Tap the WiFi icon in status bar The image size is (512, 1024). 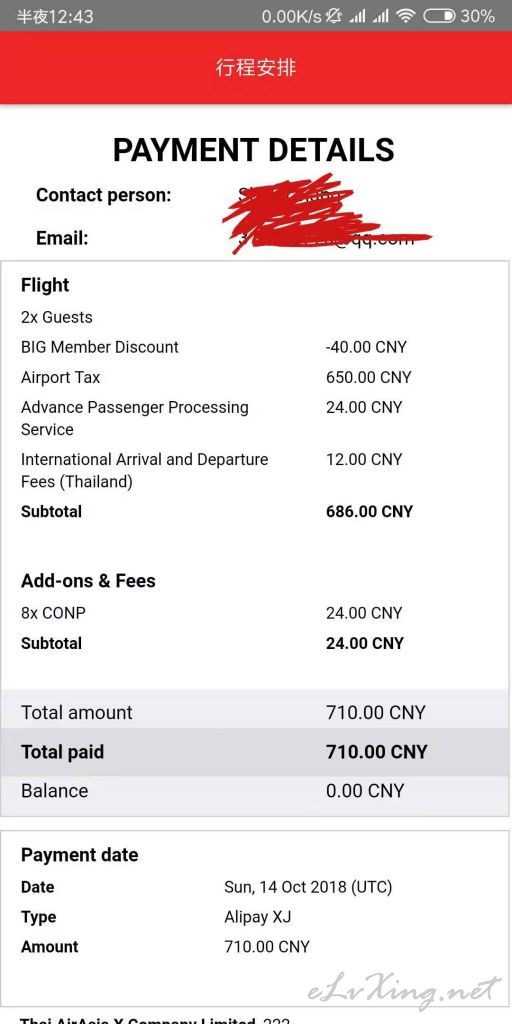(406, 16)
